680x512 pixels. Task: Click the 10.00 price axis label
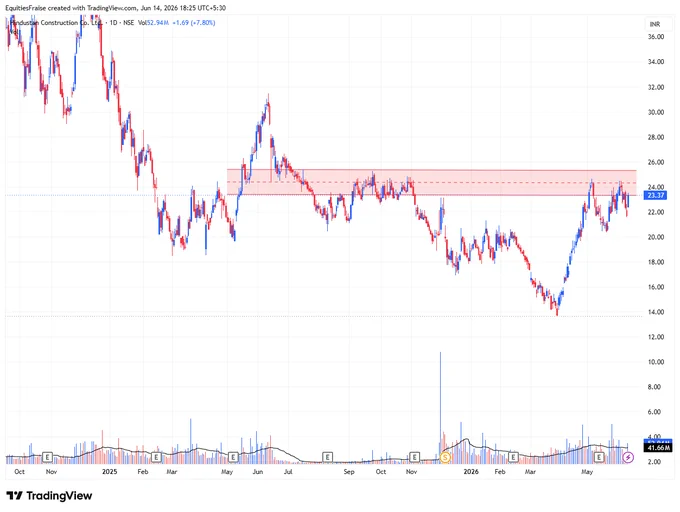point(656,362)
